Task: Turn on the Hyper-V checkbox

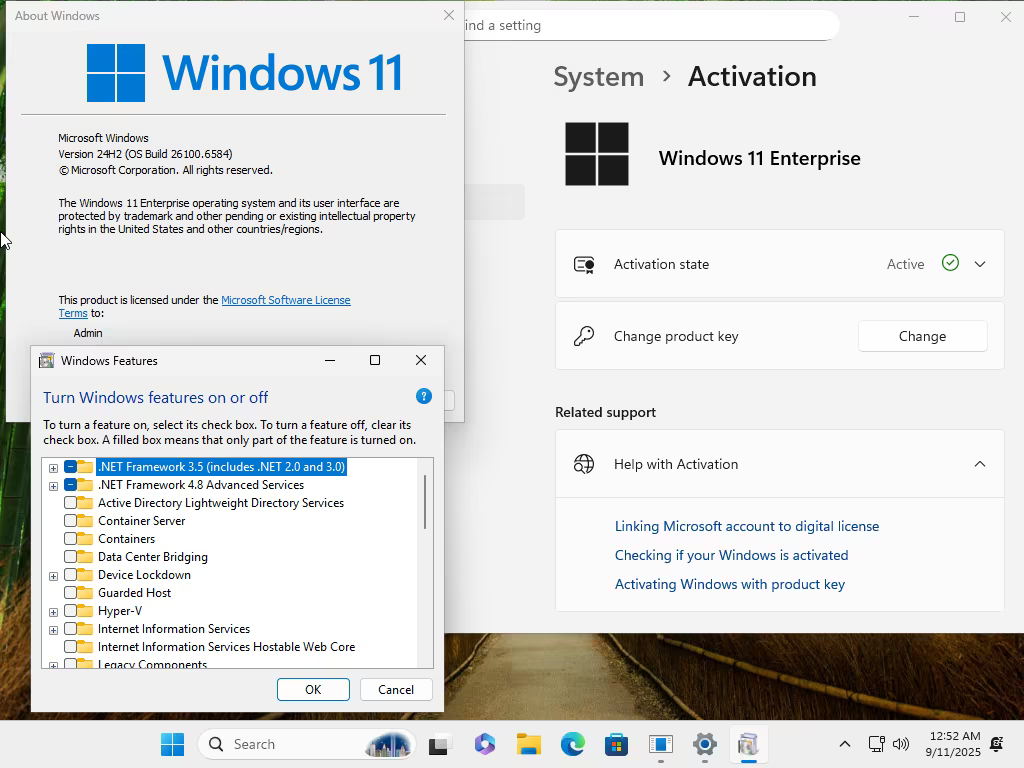Action: (71, 611)
